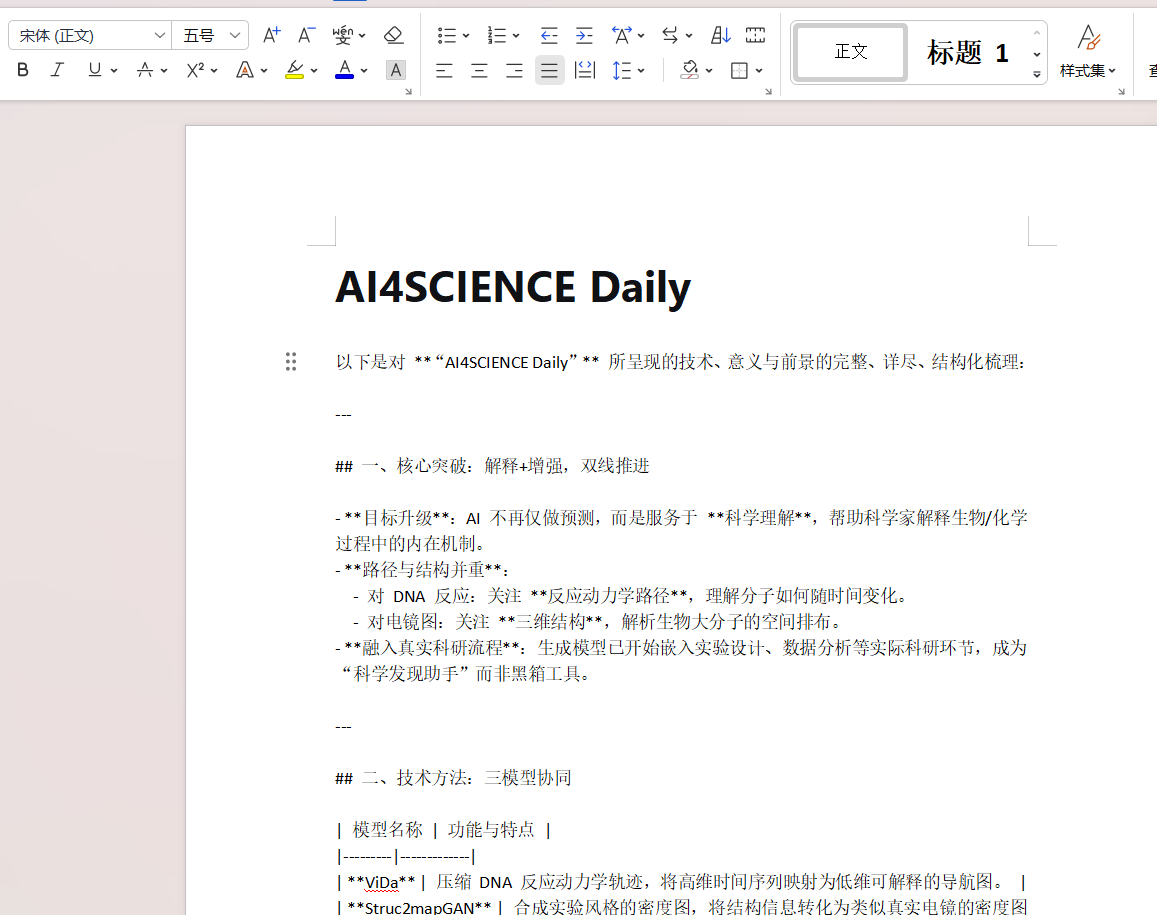Expand the full styles gallery
The height and width of the screenshot is (915, 1157).
[1037, 75]
